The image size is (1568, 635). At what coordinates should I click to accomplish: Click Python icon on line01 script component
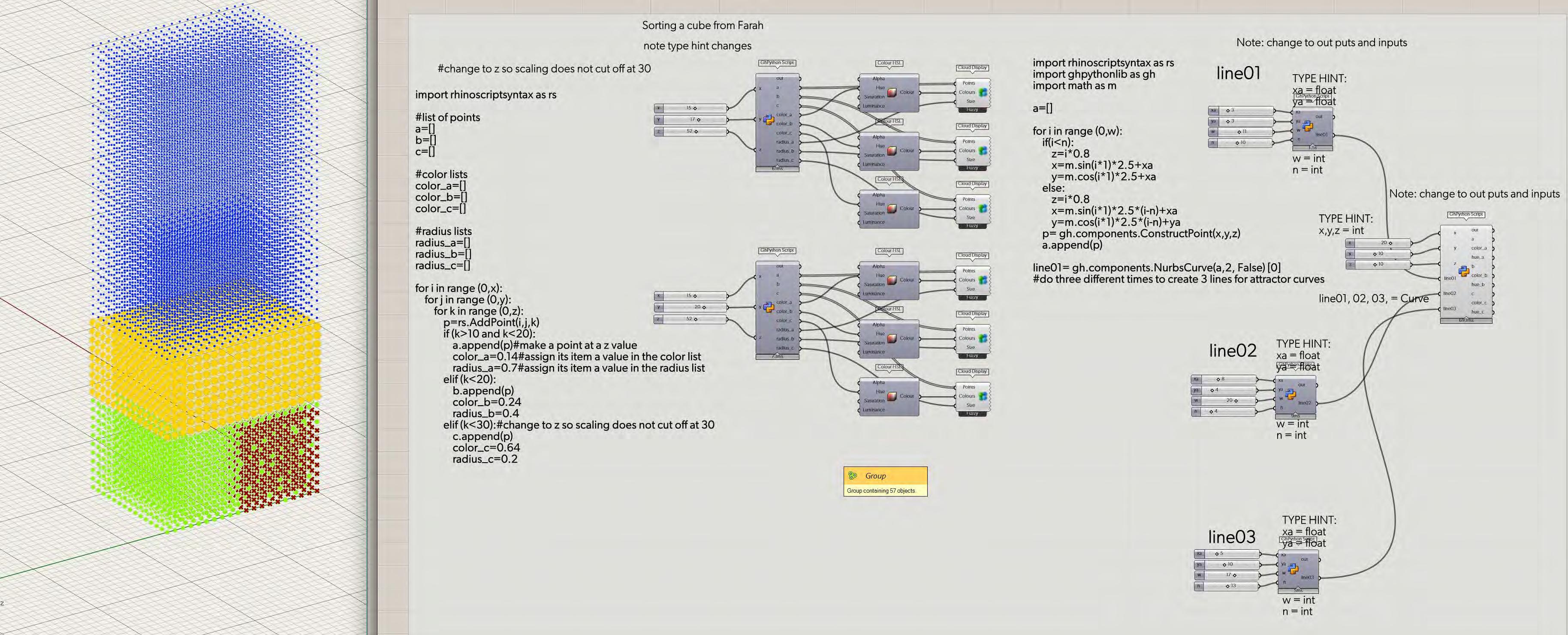(1308, 126)
